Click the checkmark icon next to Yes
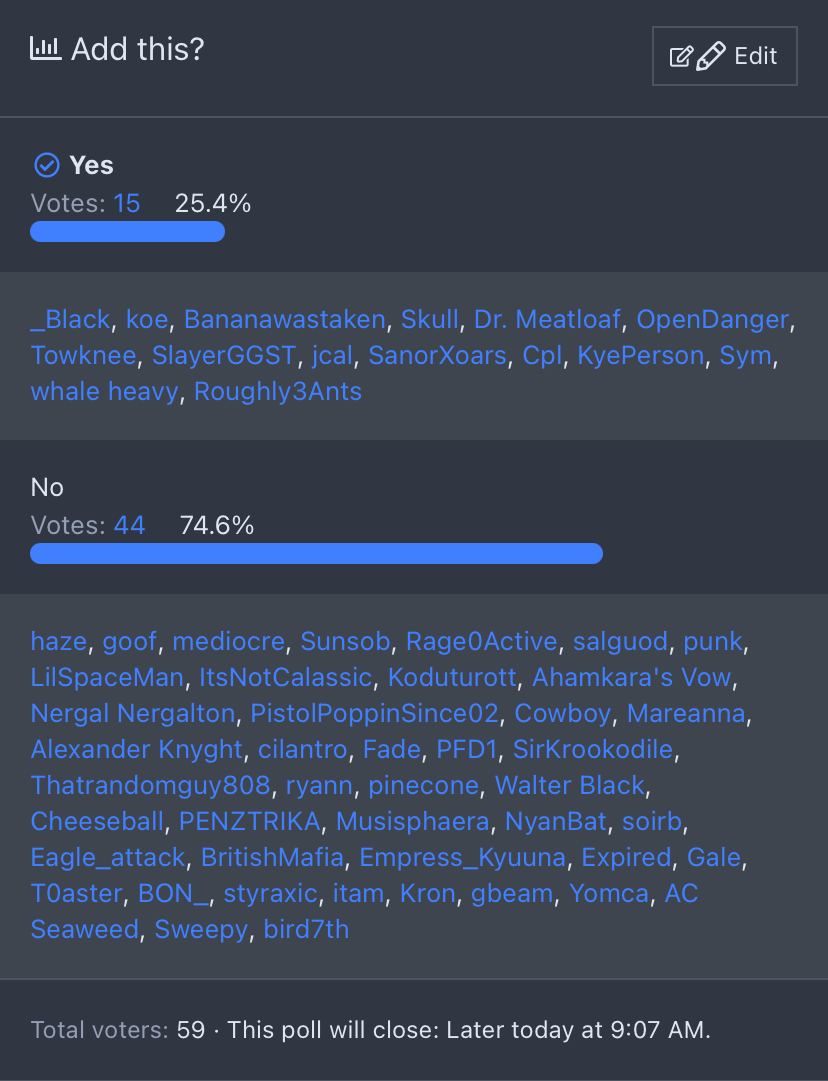Viewport: 828px width, 1081px height. (x=45, y=165)
